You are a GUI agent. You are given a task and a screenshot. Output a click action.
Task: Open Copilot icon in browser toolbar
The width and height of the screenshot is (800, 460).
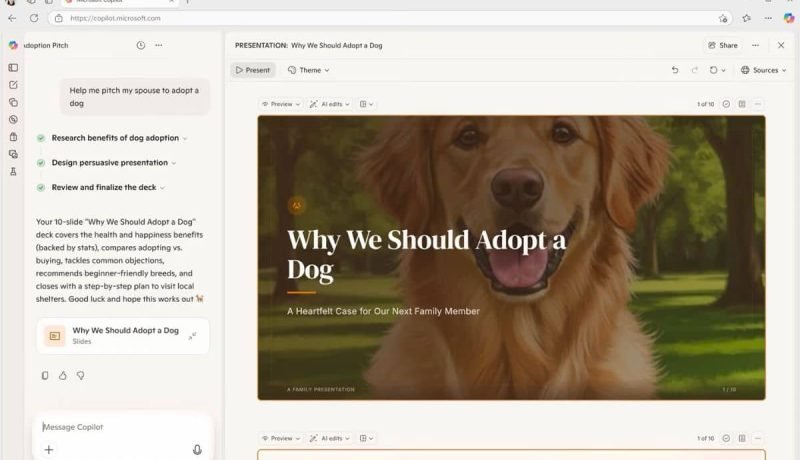pos(789,18)
